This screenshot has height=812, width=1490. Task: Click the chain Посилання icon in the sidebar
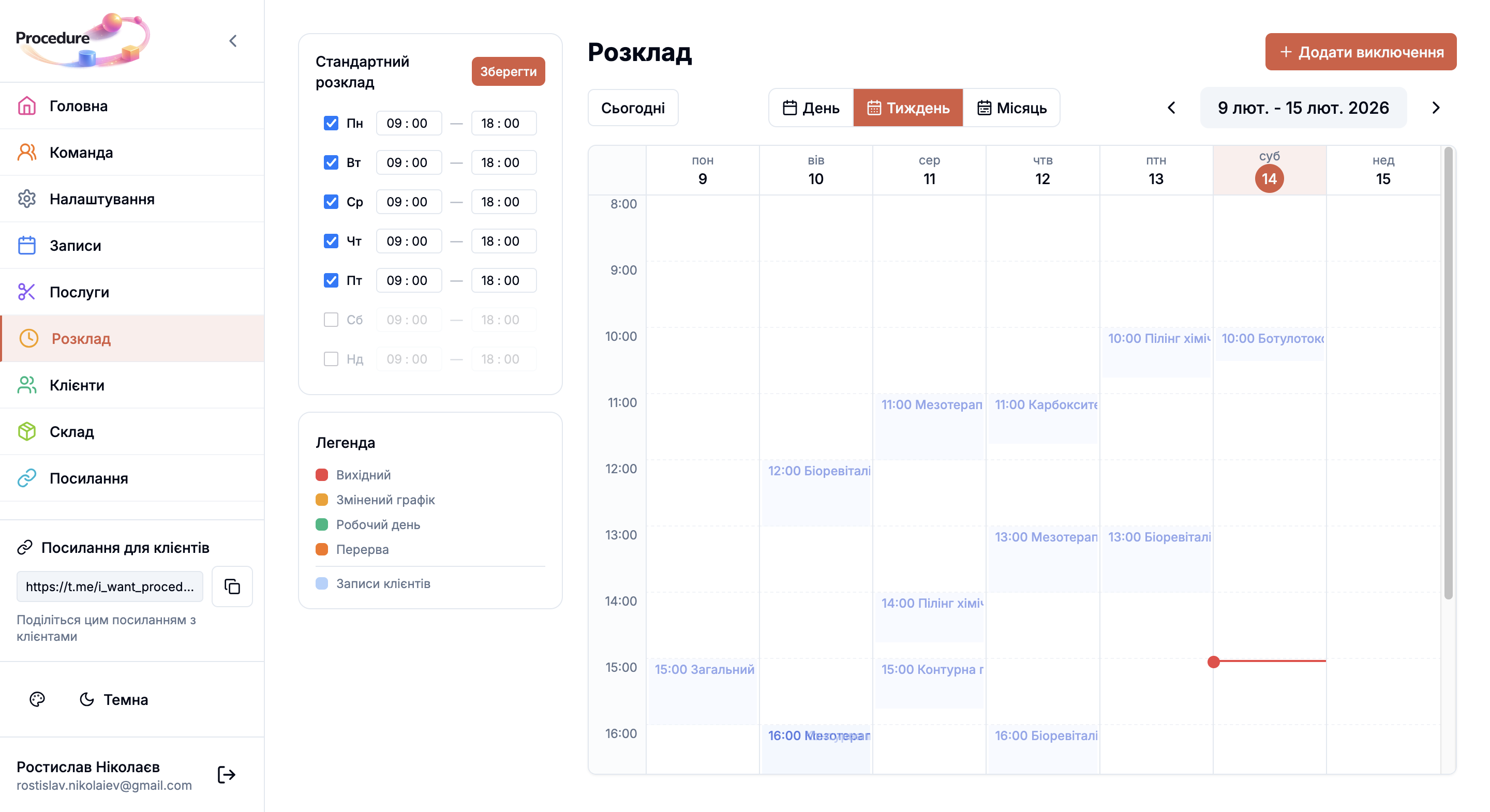[x=26, y=478]
